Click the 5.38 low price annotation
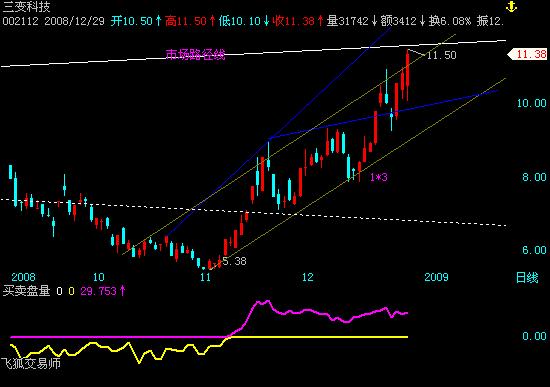This screenshot has height=387, width=550. [x=234, y=261]
